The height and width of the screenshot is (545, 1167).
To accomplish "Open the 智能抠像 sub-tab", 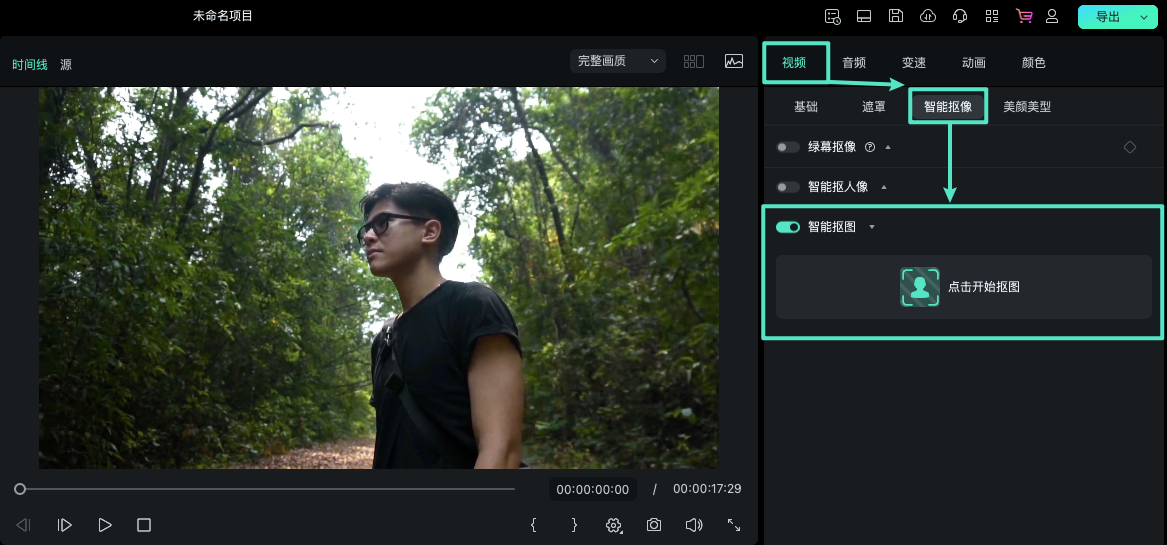I will pyautogui.click(x=948, y=106).
